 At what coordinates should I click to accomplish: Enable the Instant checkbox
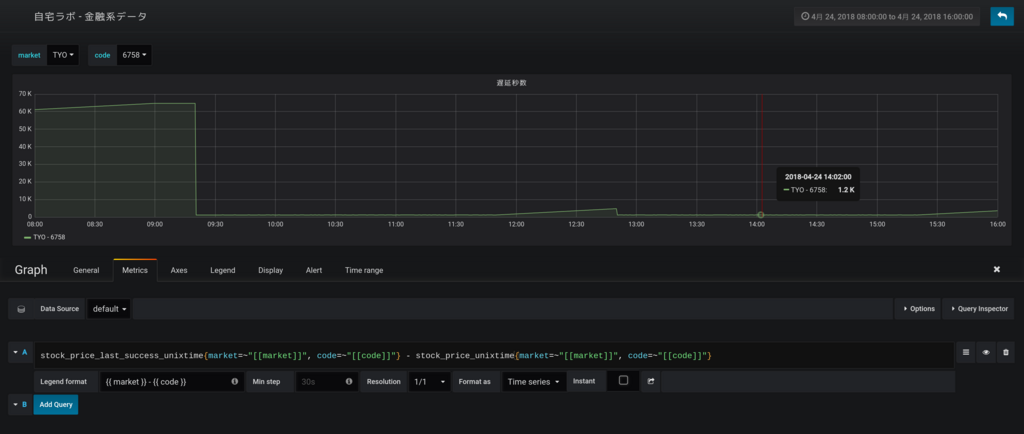pos(623,380)
